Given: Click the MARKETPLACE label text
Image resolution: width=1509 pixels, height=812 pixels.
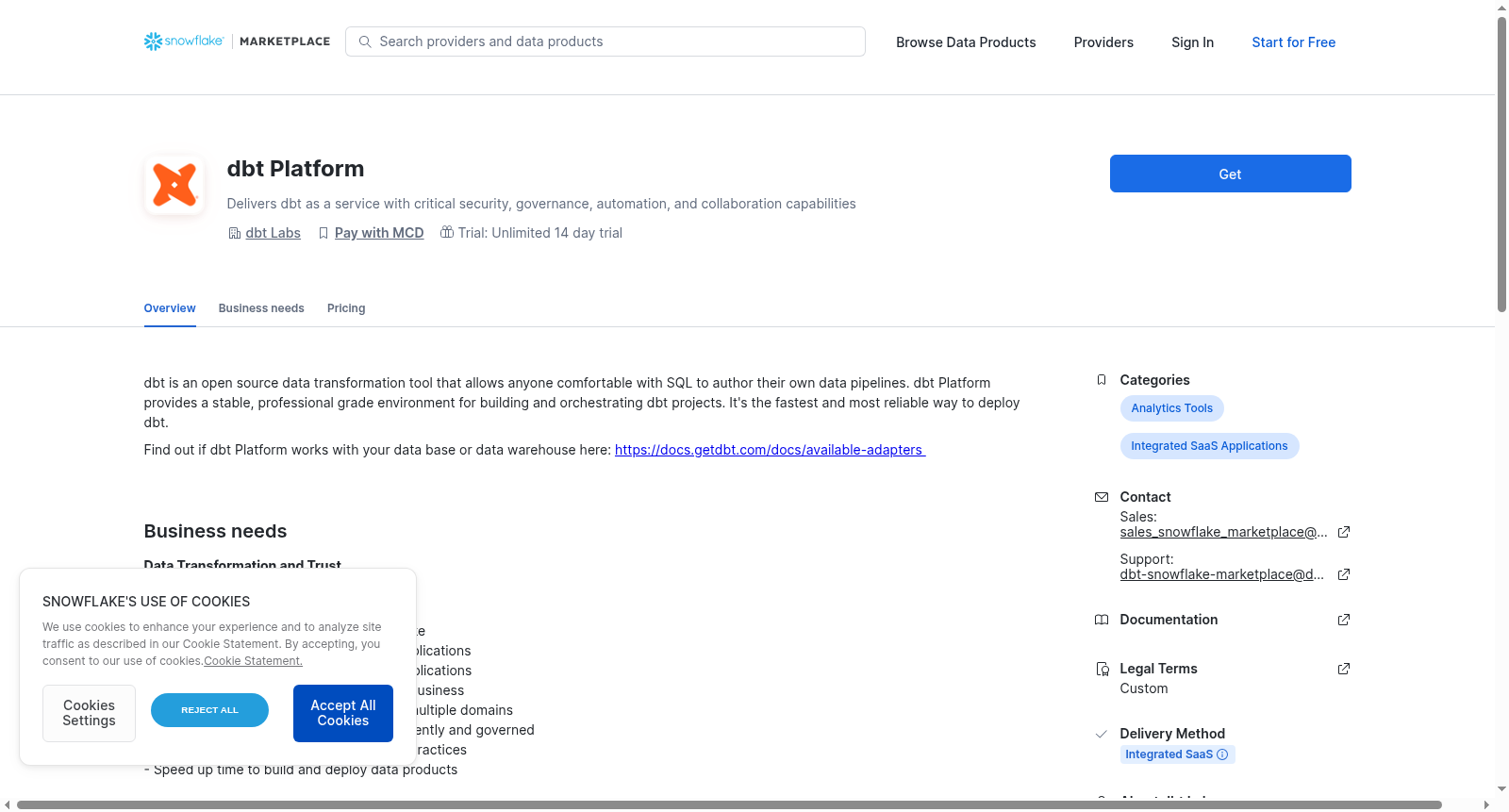Looking at the screenshot, I should click(285, 41).
